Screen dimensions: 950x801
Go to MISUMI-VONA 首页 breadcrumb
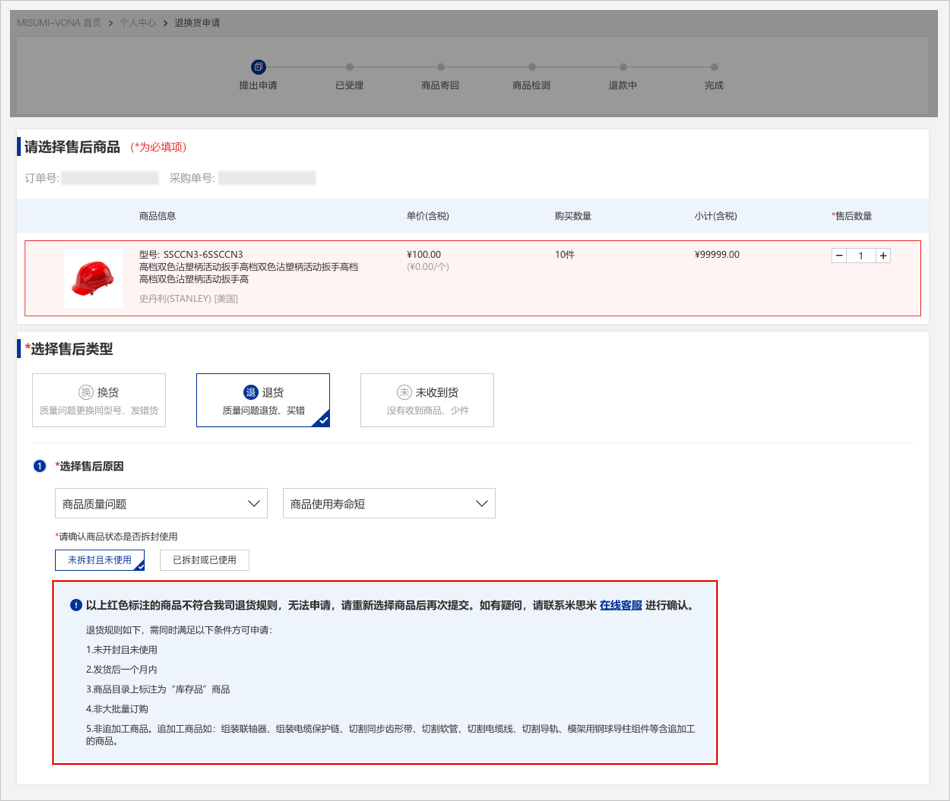point(58,22)
